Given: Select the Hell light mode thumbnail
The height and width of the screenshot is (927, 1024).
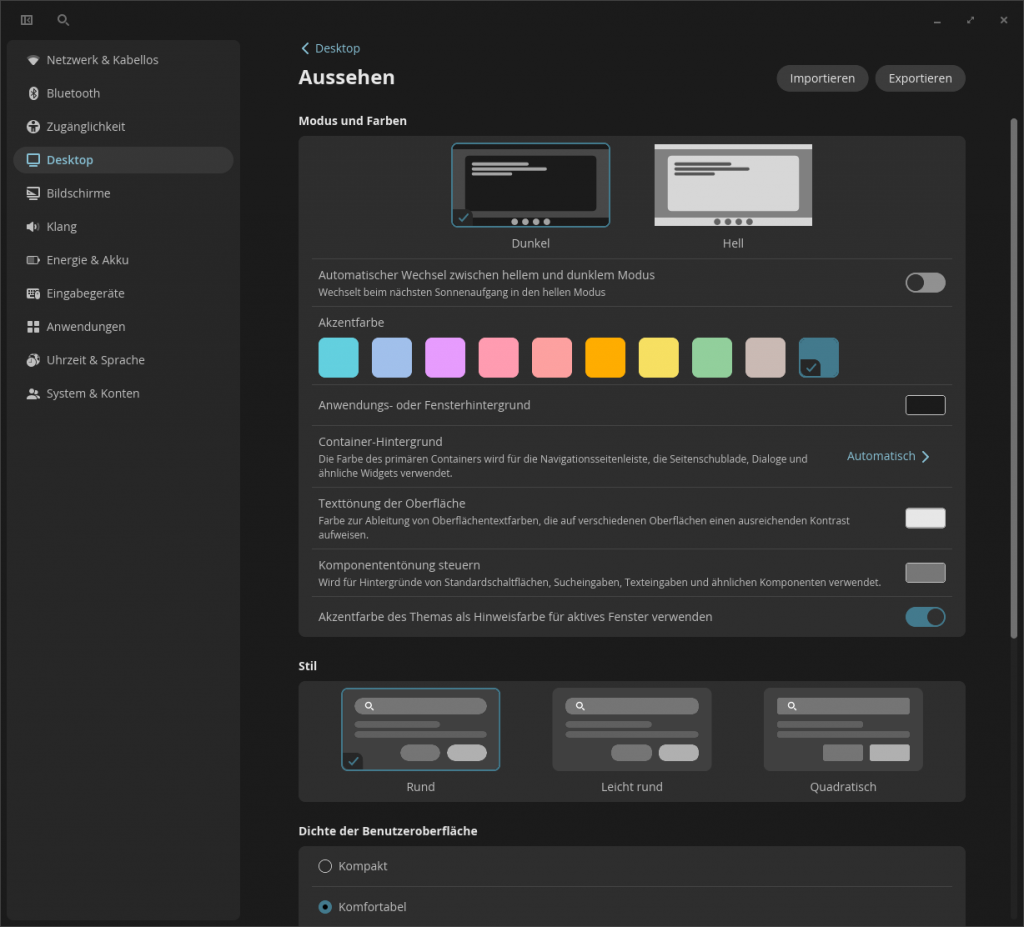Looking at the screenshot, I should 733,186.
